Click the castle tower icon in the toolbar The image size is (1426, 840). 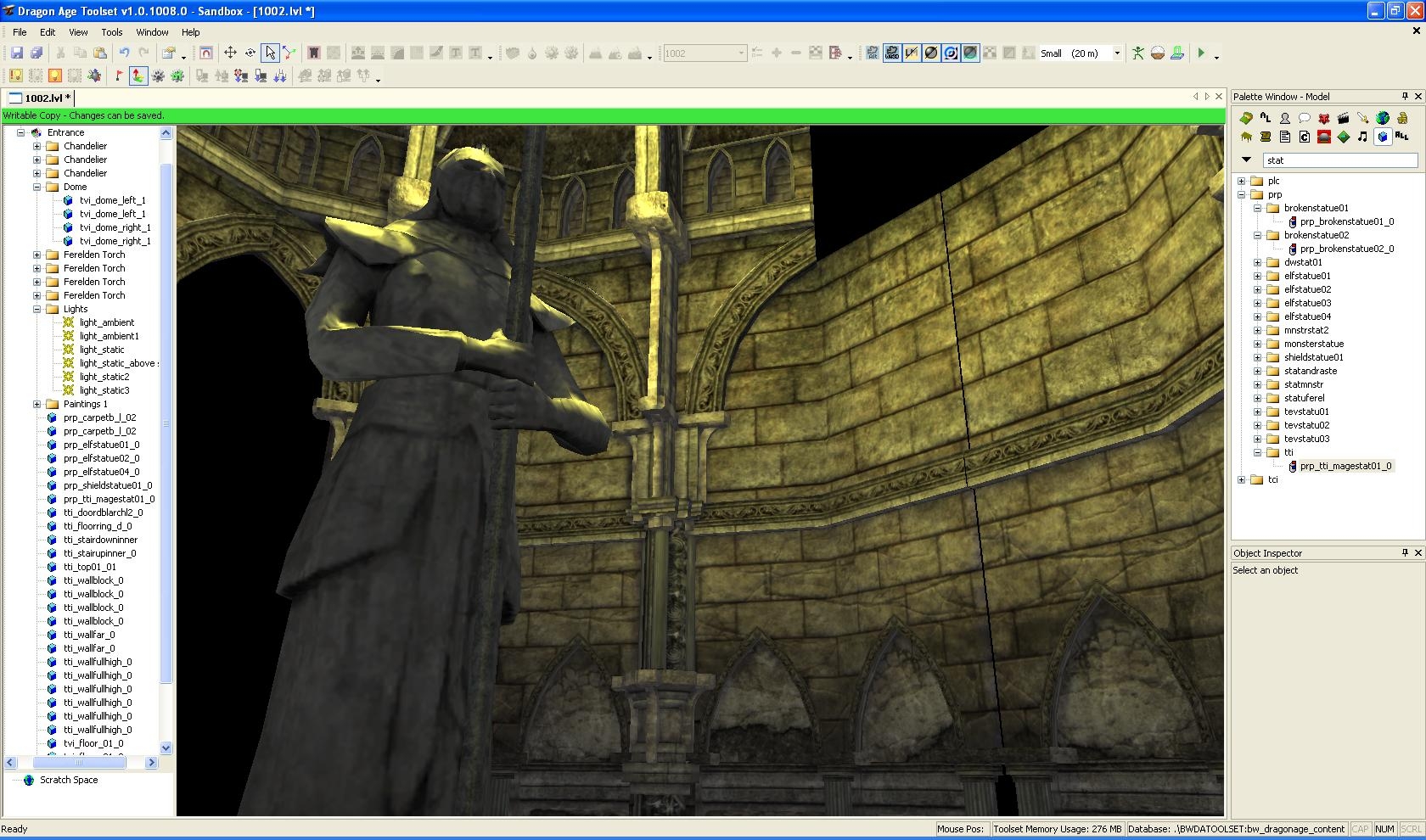click(313, 53)
